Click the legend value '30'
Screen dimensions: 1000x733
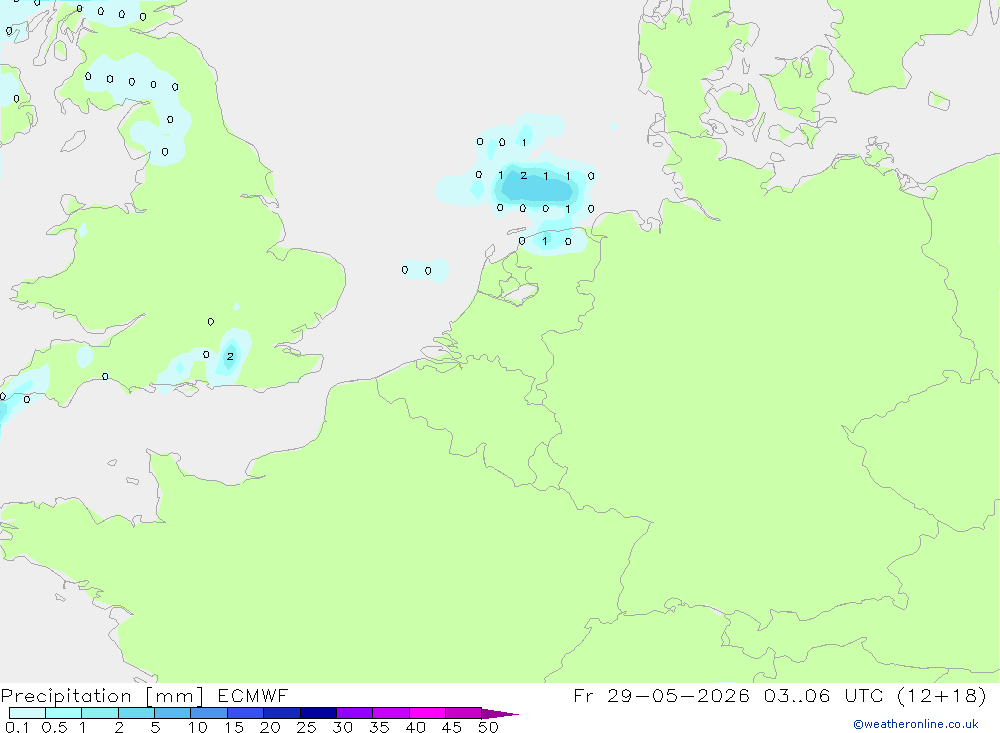343,727
